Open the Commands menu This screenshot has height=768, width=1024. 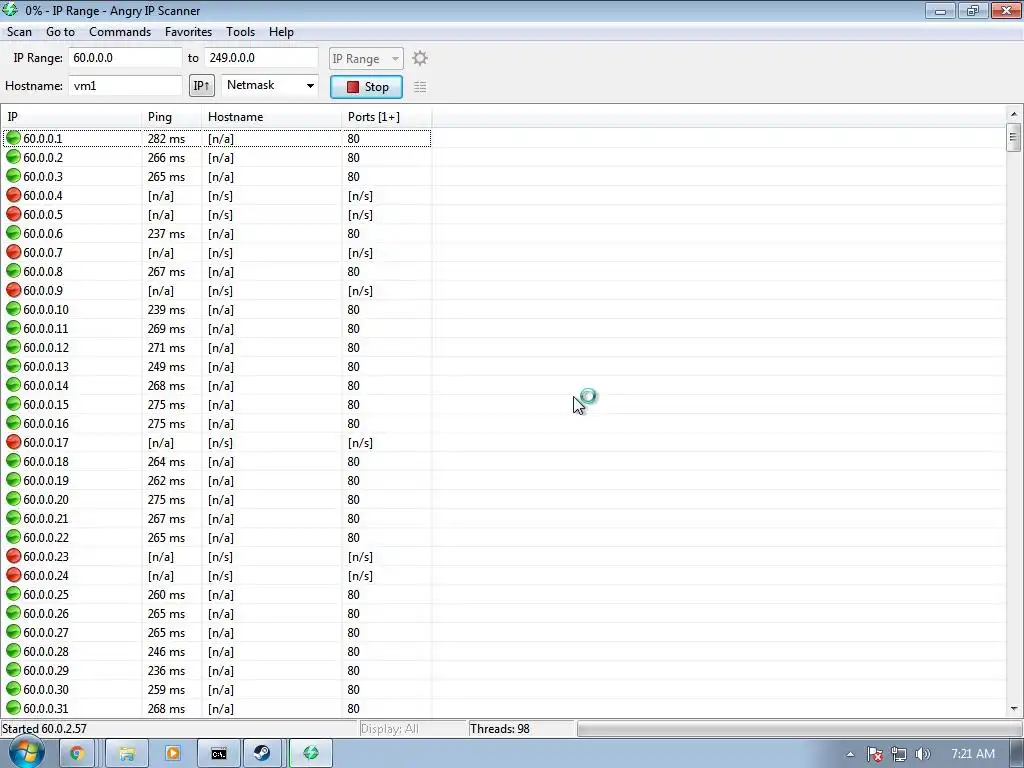120,31
